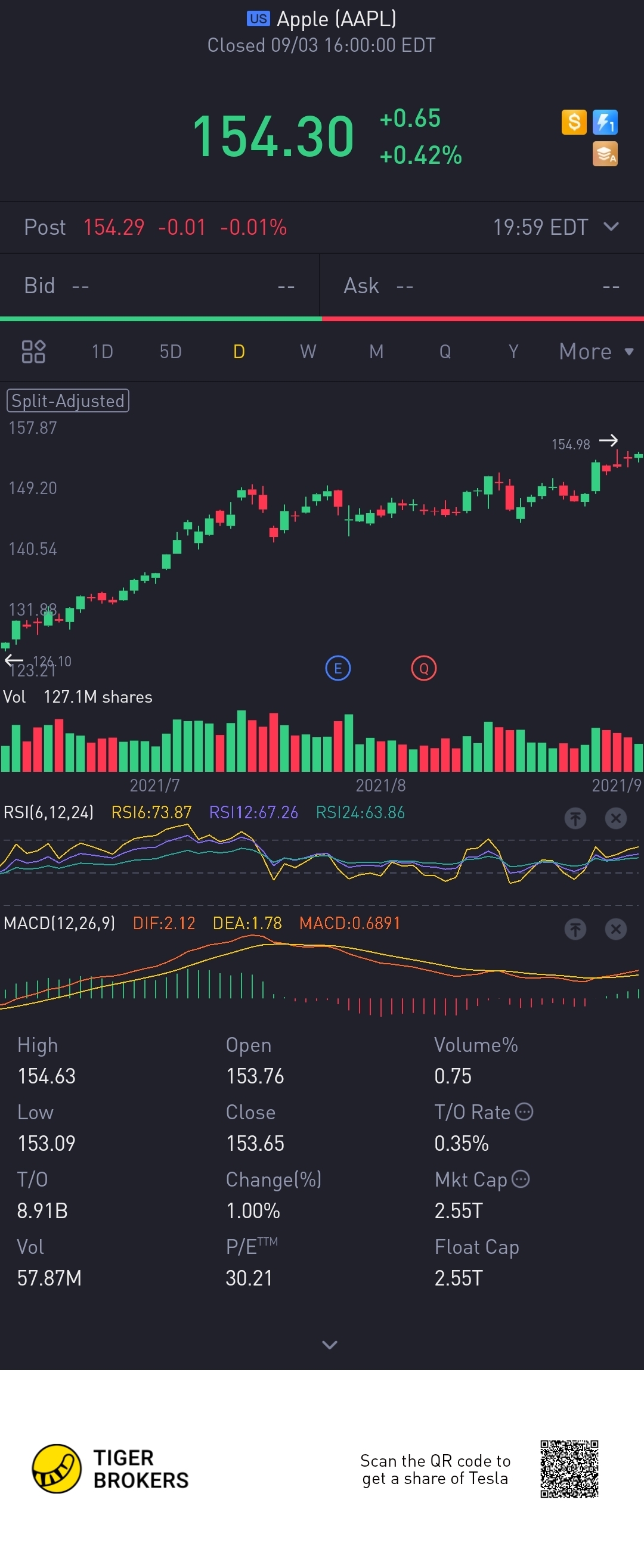
Task: Tap the RSI24:63.86 value
Action: click(x=360, y=812)
